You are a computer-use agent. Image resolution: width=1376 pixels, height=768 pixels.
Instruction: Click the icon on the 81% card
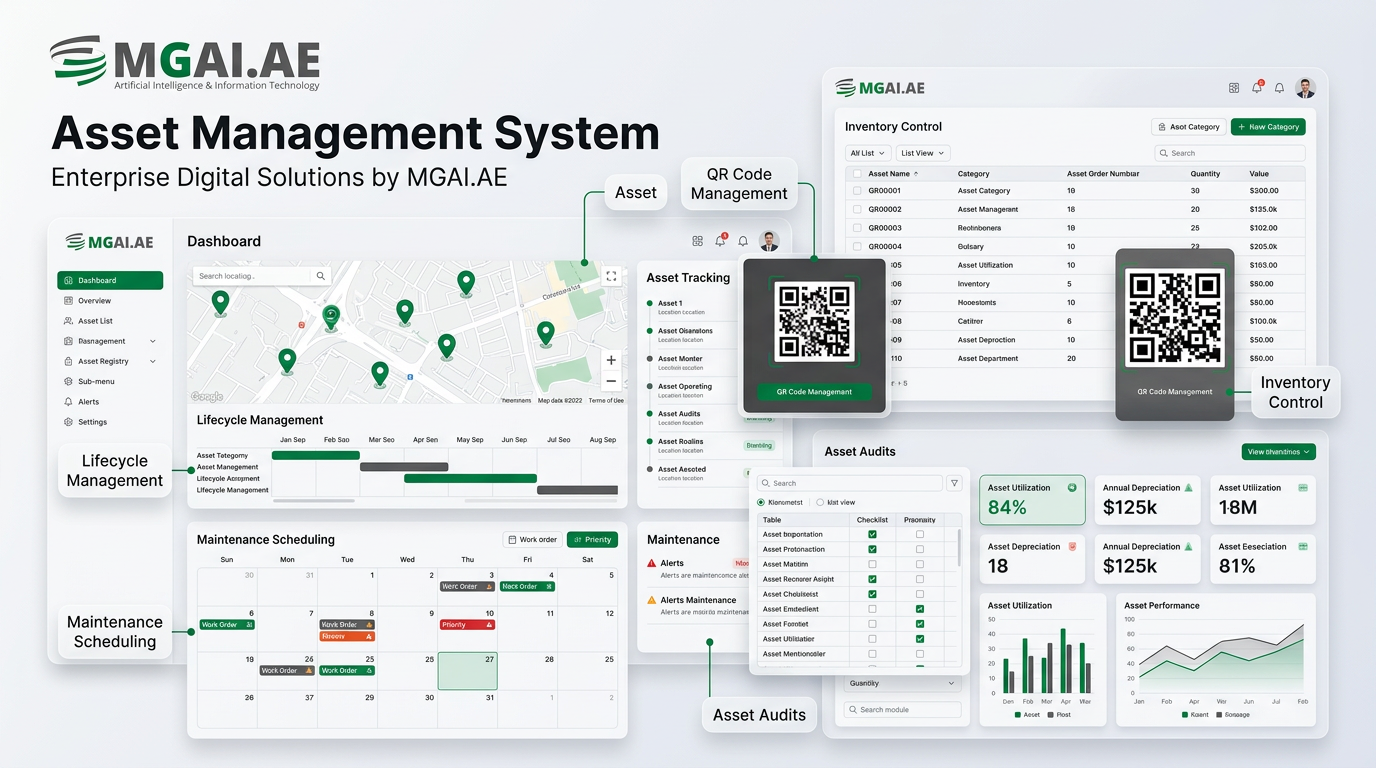pyautogui.click(x=1303, y=546)
